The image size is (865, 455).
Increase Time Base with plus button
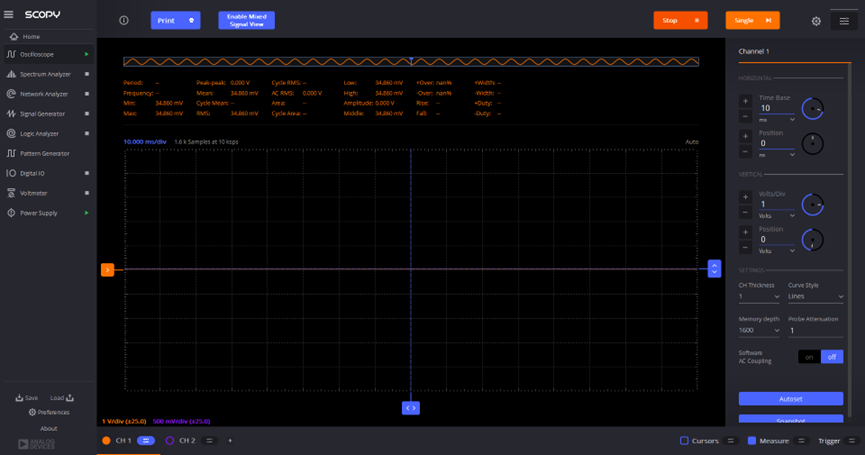(x=745, y=101)
